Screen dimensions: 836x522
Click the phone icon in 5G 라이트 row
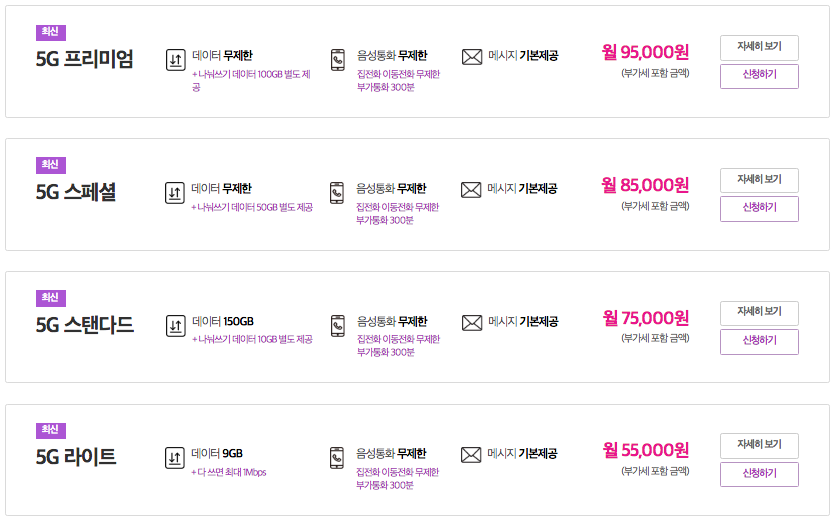(x=337, y=458)
